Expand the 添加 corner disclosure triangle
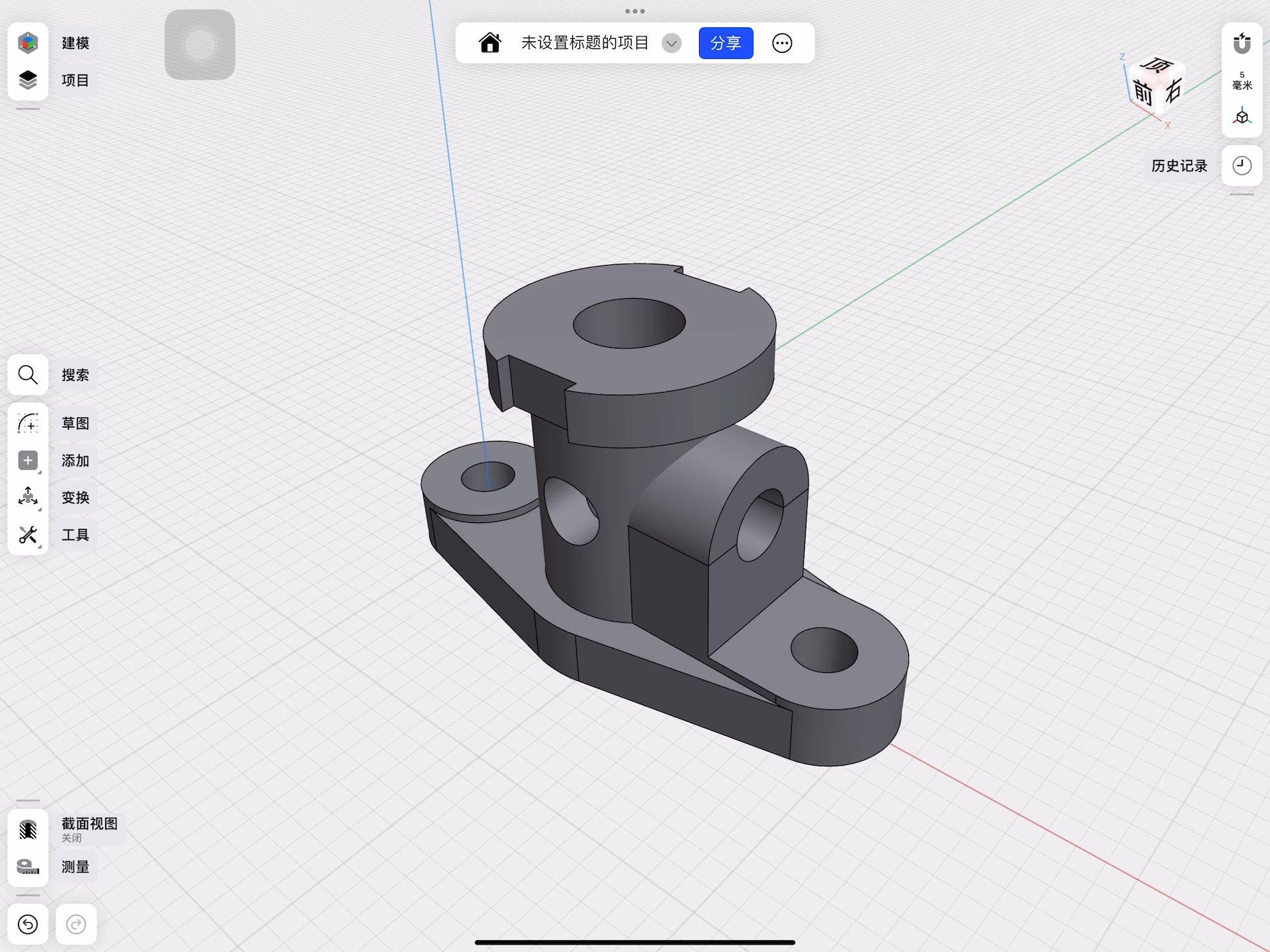Image resolution: width=1270 pixels, height=952 pixels. pyautogui.click(x=38, y=471)
